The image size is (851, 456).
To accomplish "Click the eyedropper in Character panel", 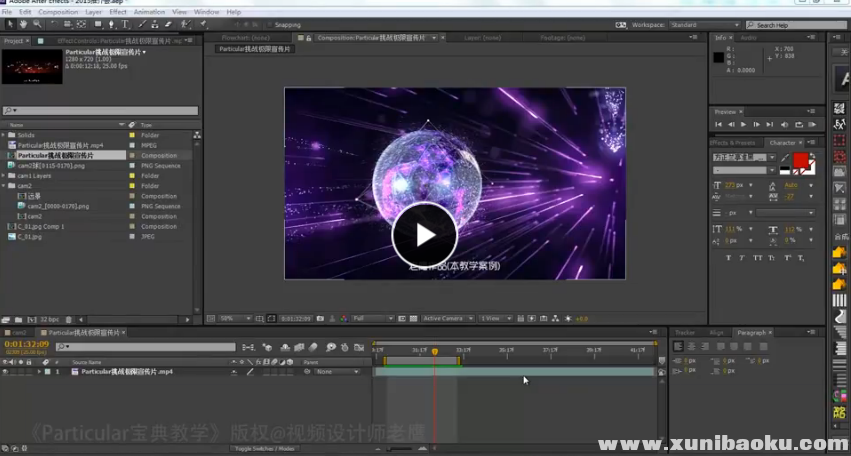I will pyautogui.click(x=786, y=158).
